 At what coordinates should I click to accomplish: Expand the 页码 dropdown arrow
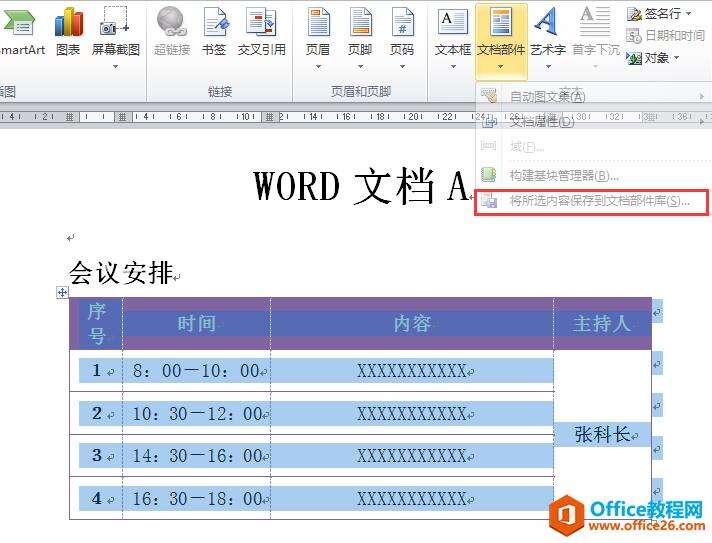(402, 67)
